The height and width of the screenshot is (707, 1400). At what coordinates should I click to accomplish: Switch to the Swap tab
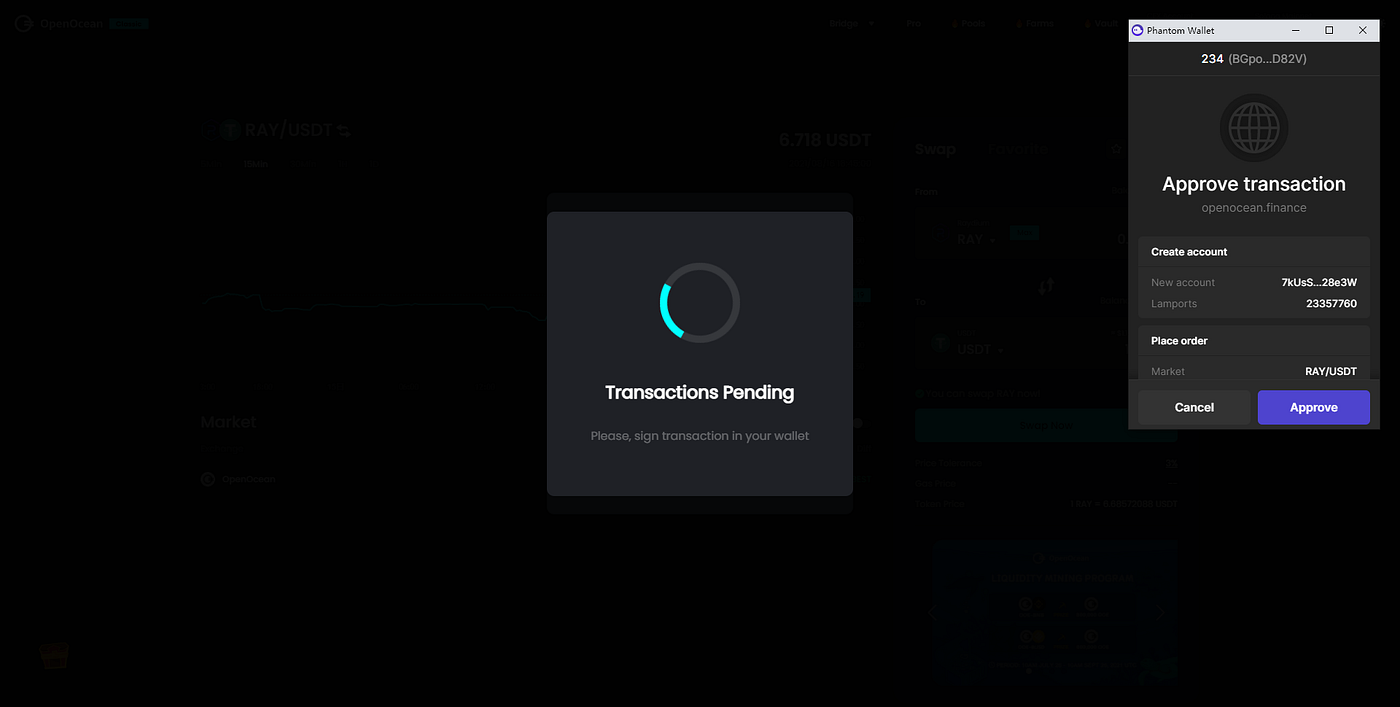coord(935,149)
